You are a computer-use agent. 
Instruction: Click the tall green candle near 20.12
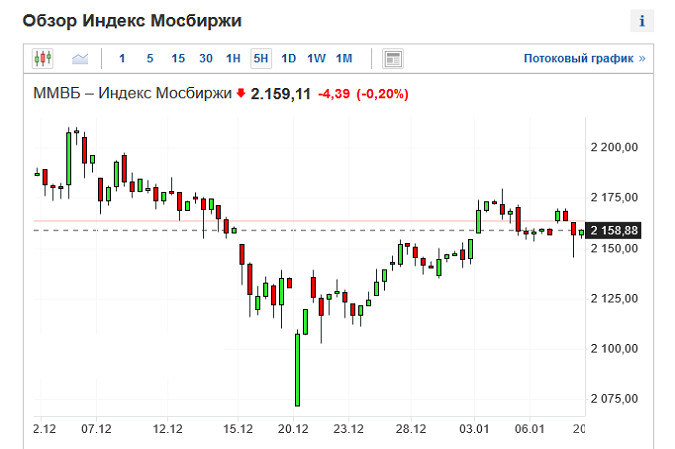(x=297, y=370)
